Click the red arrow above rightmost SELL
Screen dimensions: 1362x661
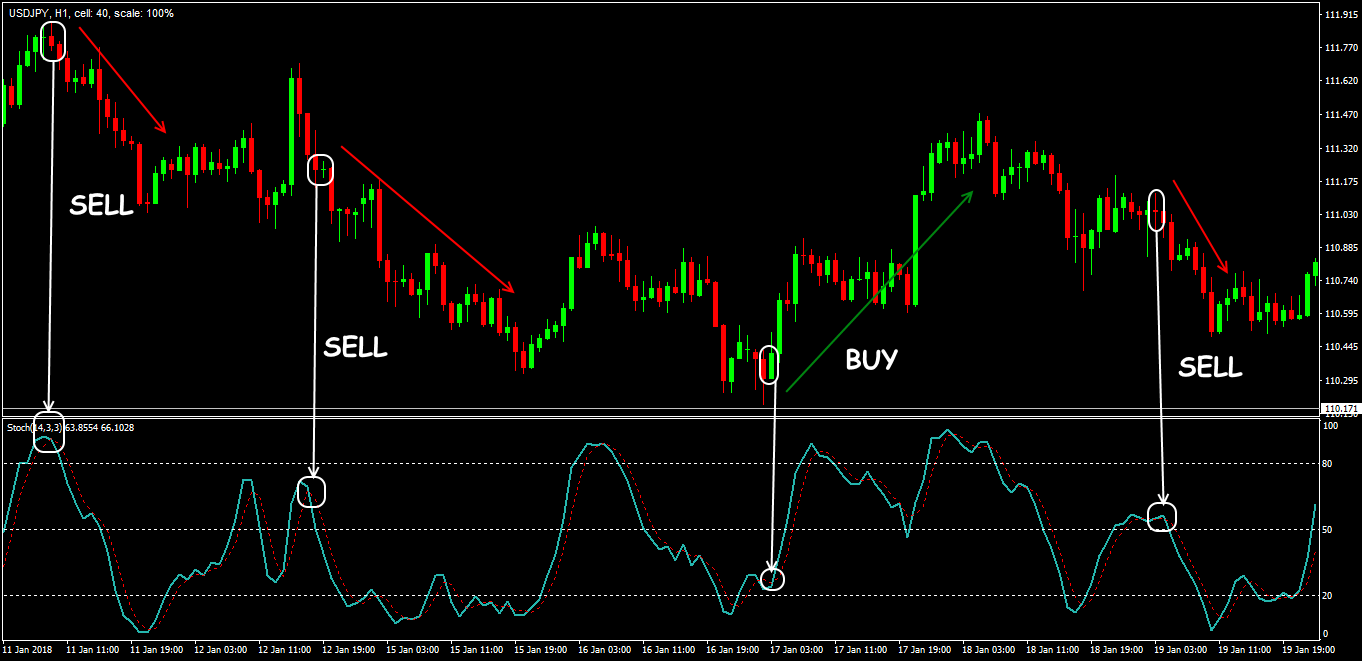1200,226
